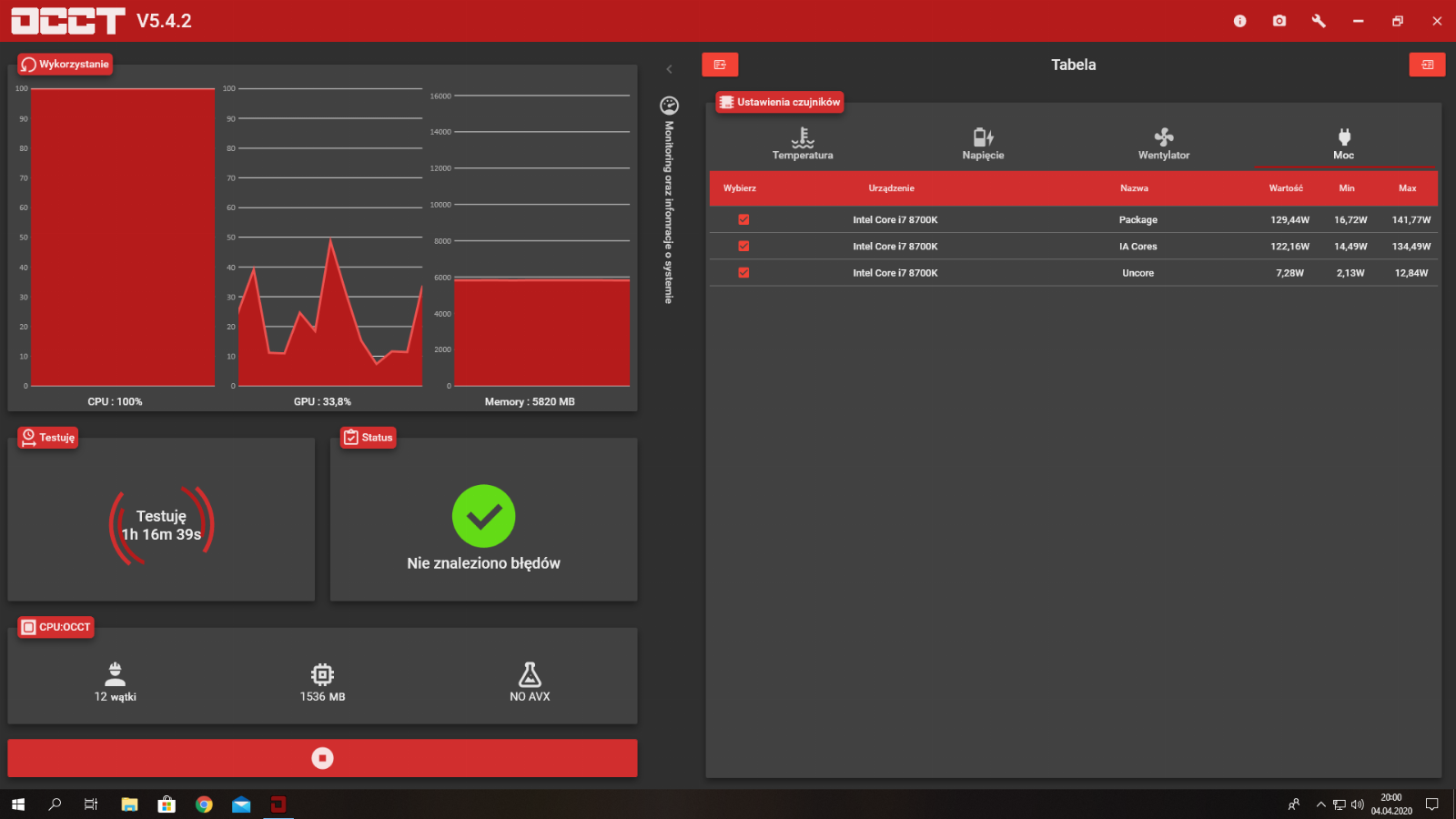Sort table by Urządzenie column

(x=891, y=188)
